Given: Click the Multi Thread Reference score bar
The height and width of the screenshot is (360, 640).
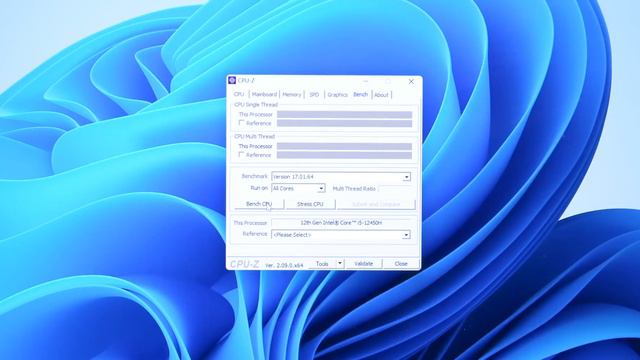Looking at the screenshot, I should (x=344, y=155).
